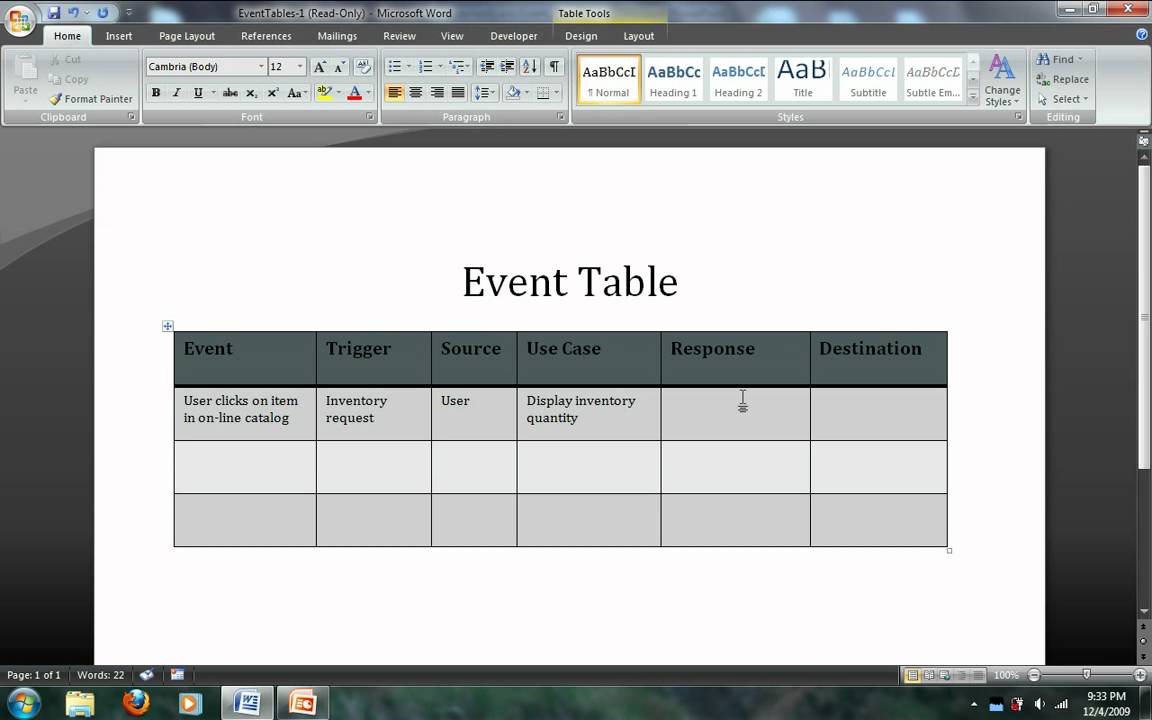This screenshot has height=720, width=1152.
Task: Open the Change Case dropdown
Action: [297, 93]
